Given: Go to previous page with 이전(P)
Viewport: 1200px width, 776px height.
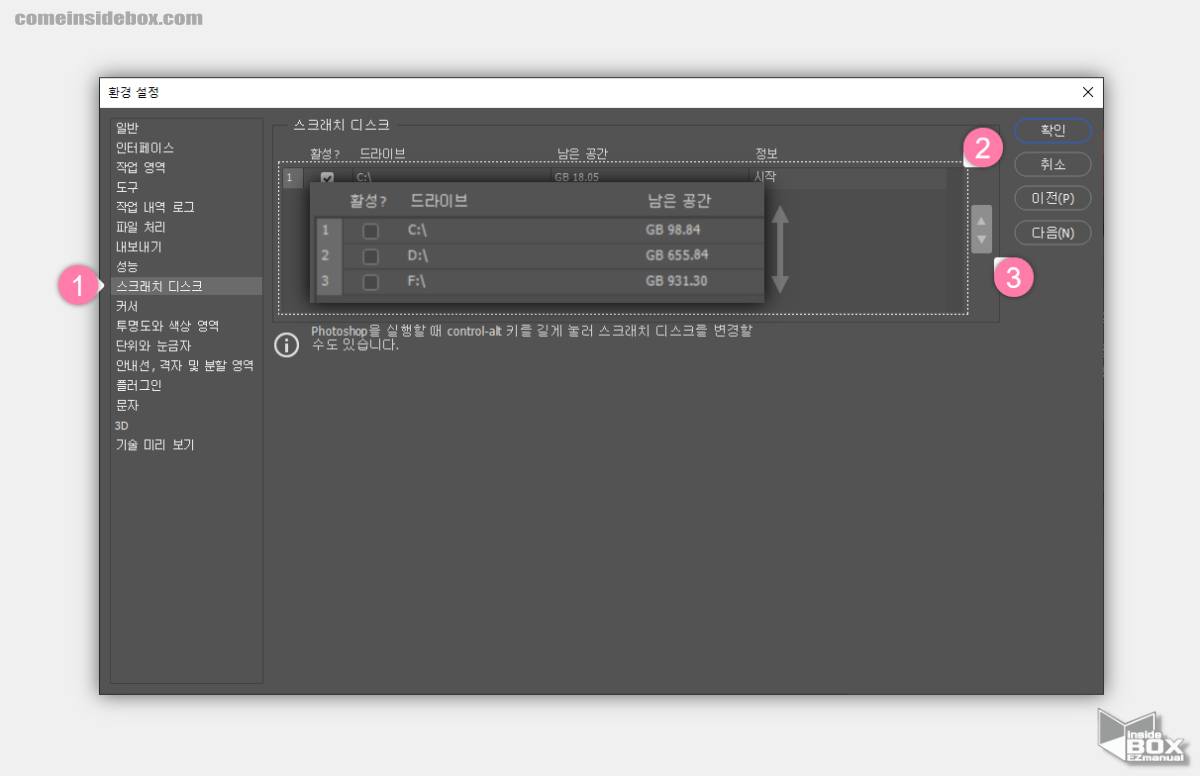Looking at the screenshot, I should [x=1052, y=198].
